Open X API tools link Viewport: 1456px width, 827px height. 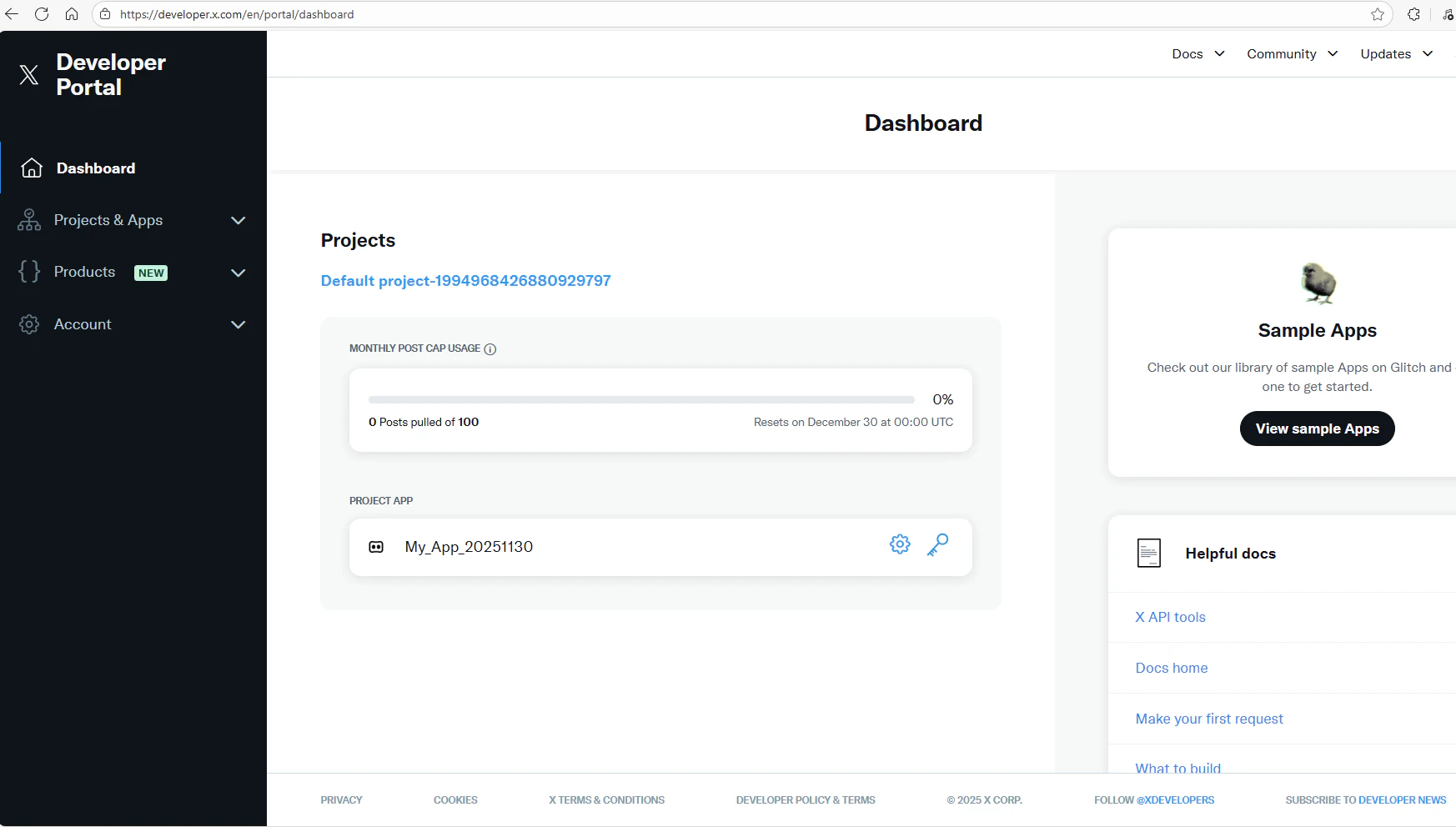[1171, 617]
